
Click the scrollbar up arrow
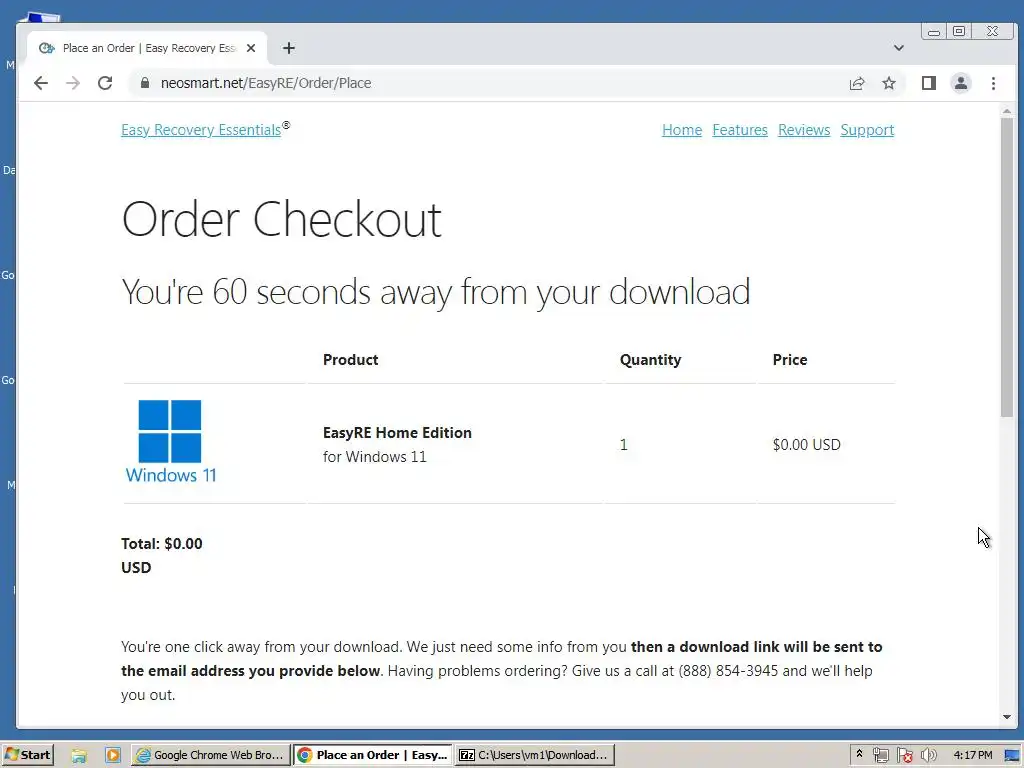[1006, 112]
